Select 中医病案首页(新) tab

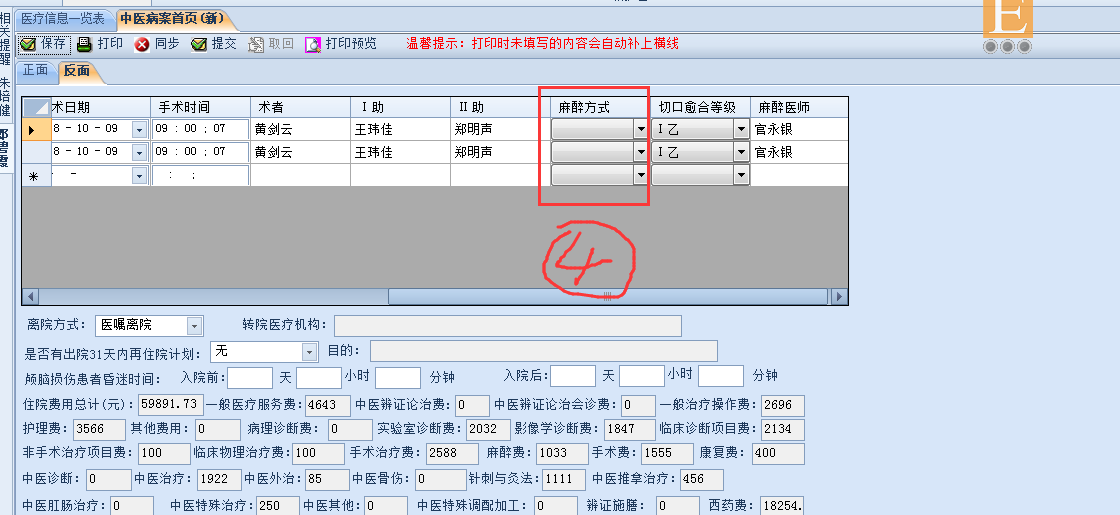[x=173, y=19]
